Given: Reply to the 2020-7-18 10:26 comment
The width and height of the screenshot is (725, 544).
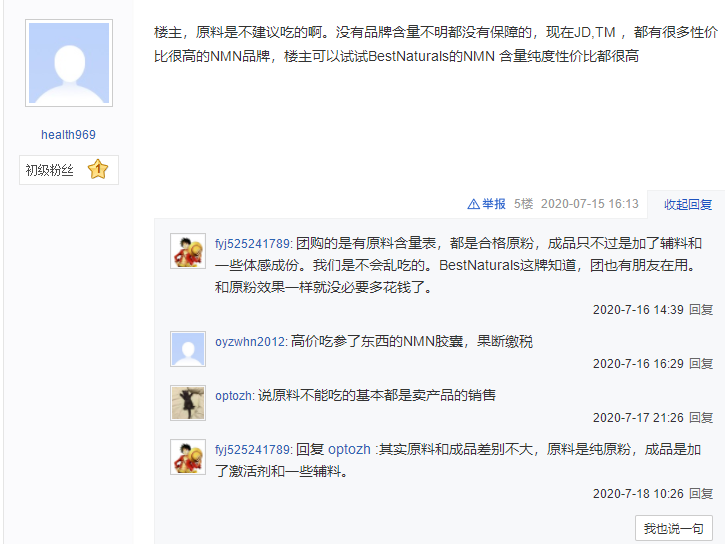Looking at the screenshot, I should tap(700, 494).
